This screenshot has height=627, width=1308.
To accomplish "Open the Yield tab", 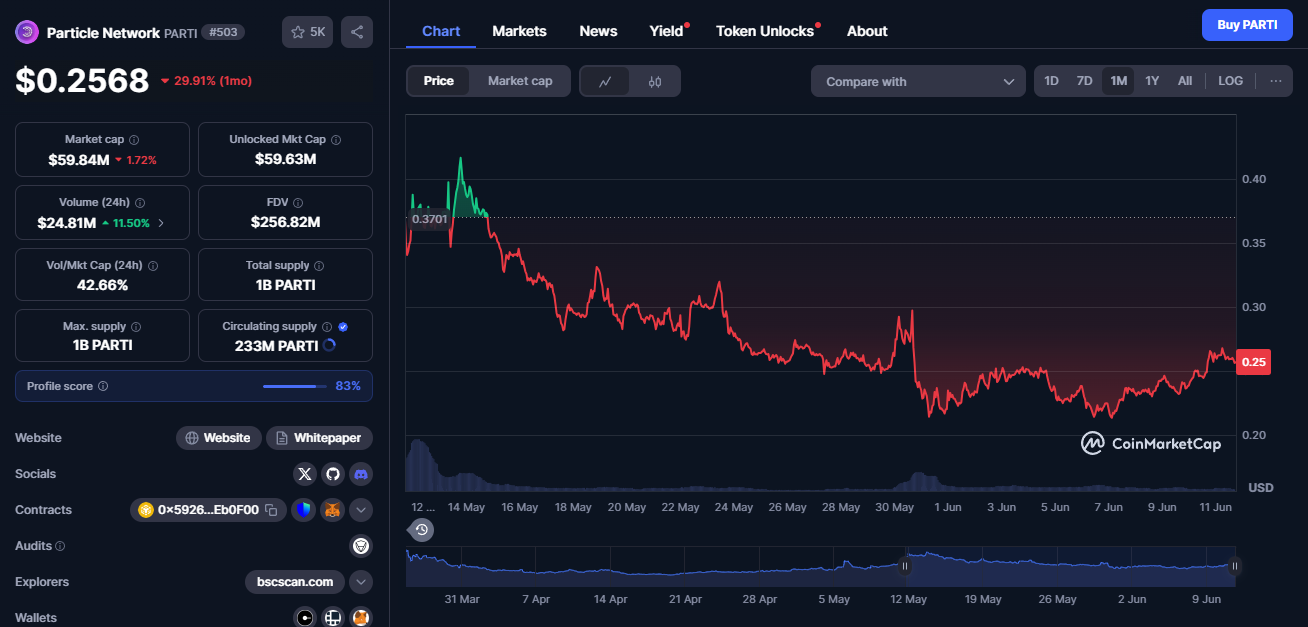I will tap(667, 31).
